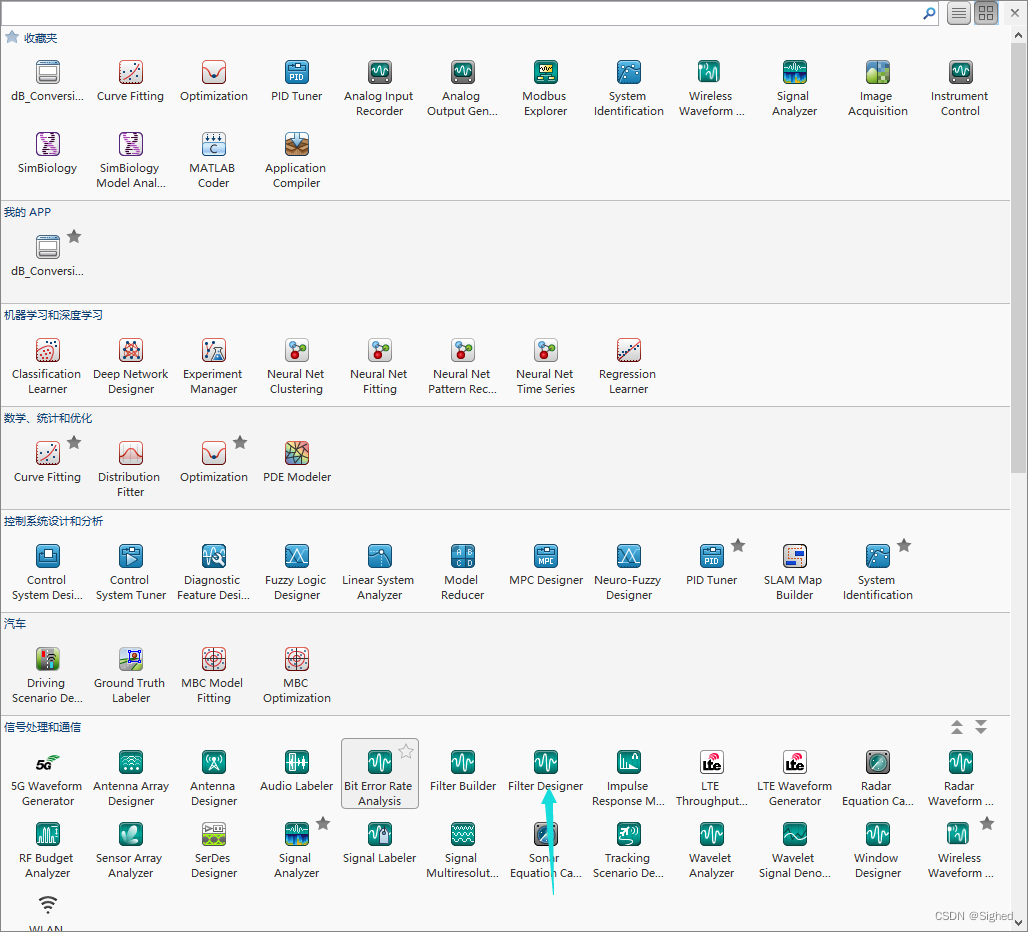The width and height of the screenshot is (1028, 932).
Task: Toggle favorite star on PID Tuner in control section
Action: point(738,545)
